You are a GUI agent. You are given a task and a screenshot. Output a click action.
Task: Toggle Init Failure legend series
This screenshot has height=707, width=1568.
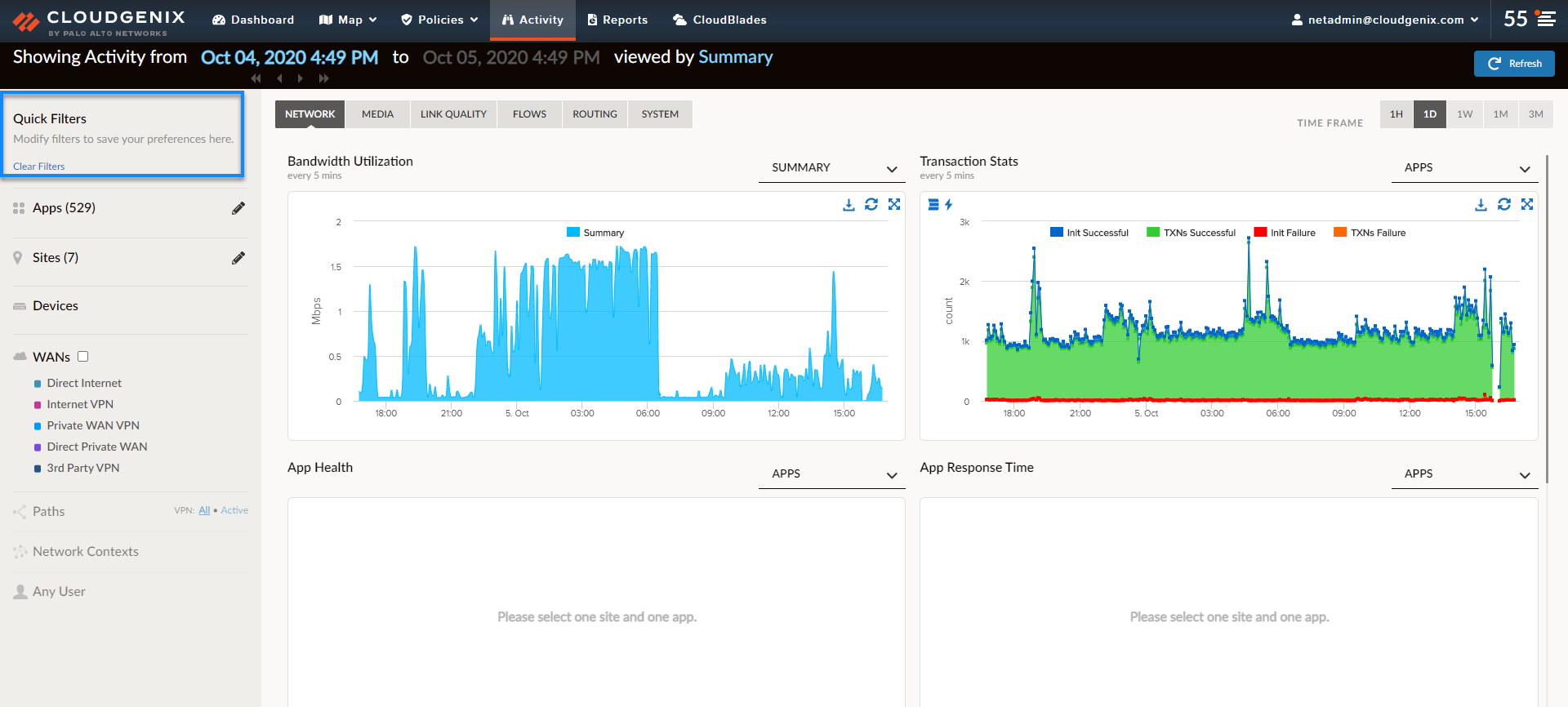(x=1285, y=233)
